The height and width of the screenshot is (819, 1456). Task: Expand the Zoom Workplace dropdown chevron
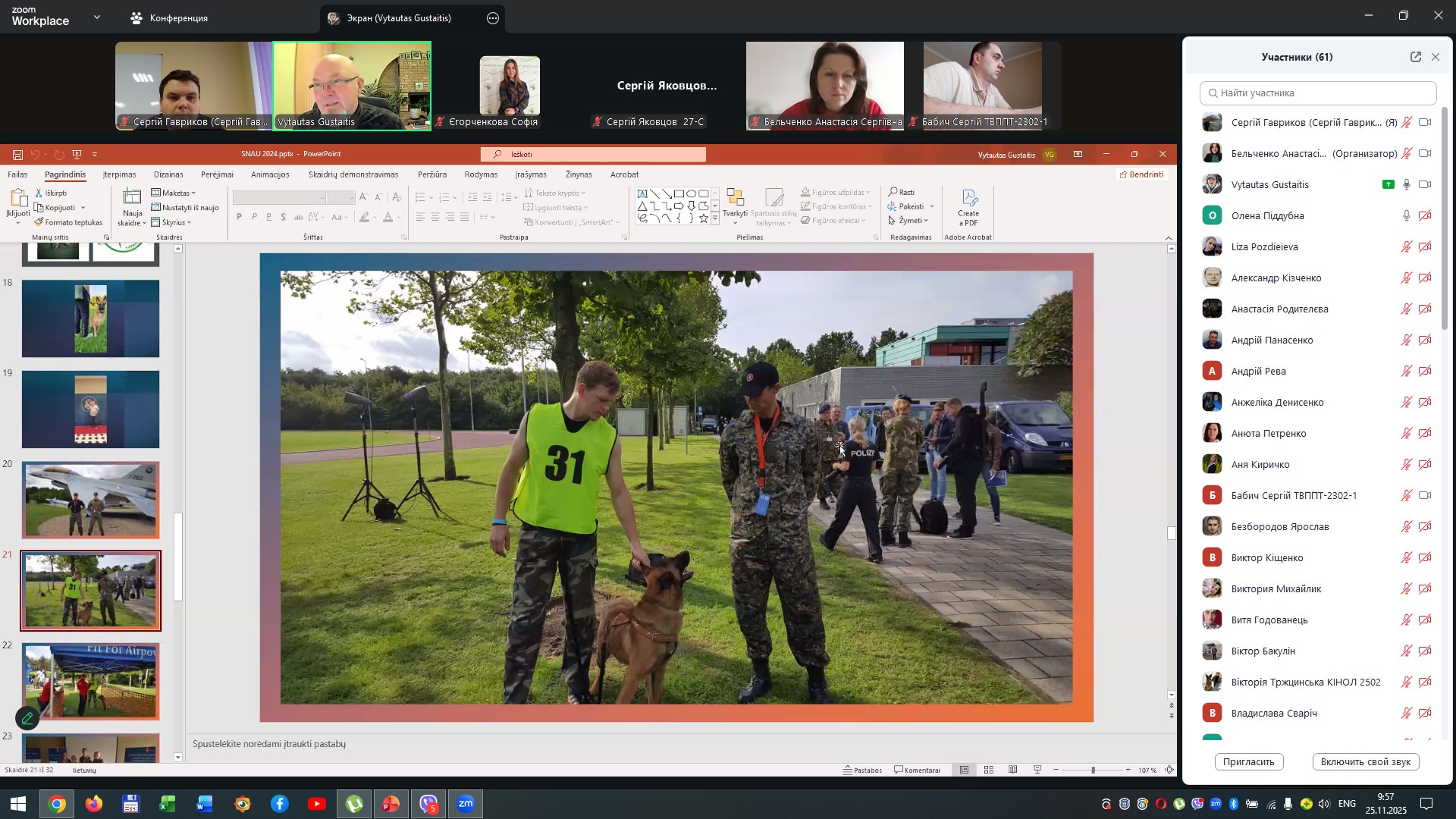pyautogui.click(x=96, y=17)
